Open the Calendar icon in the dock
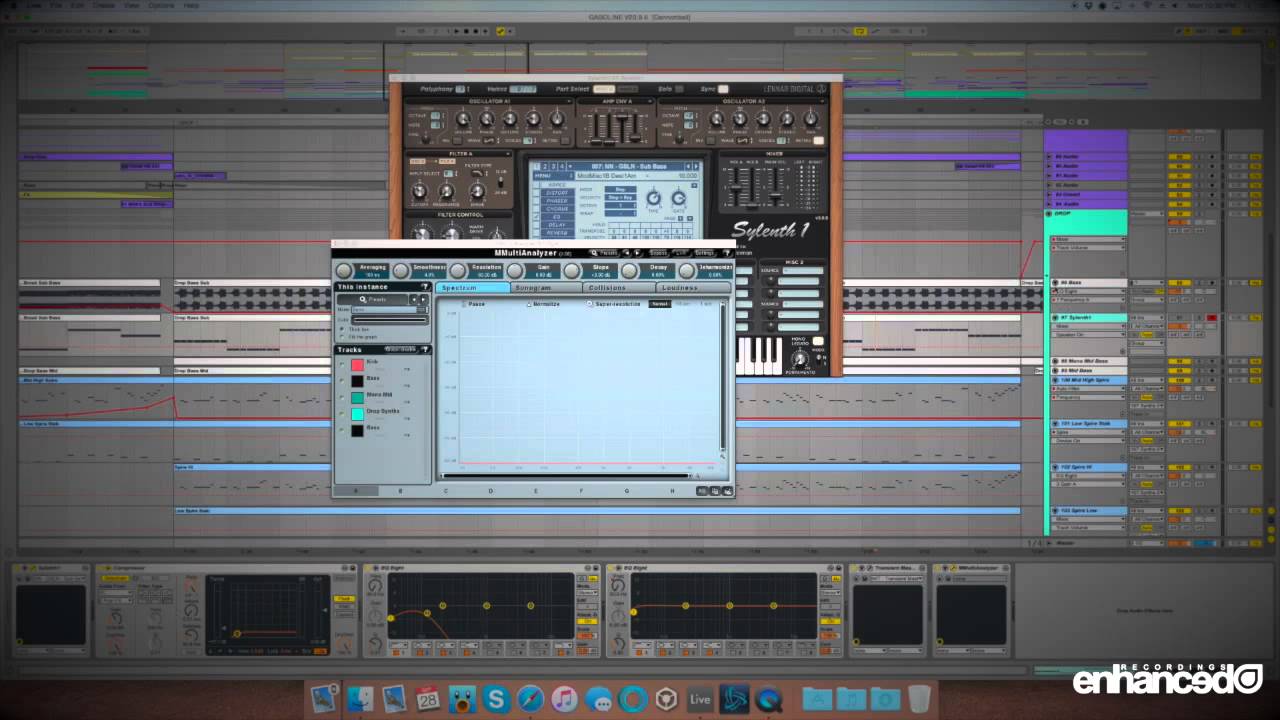This screenshot has width=1280, height=720. click(428, 698)
